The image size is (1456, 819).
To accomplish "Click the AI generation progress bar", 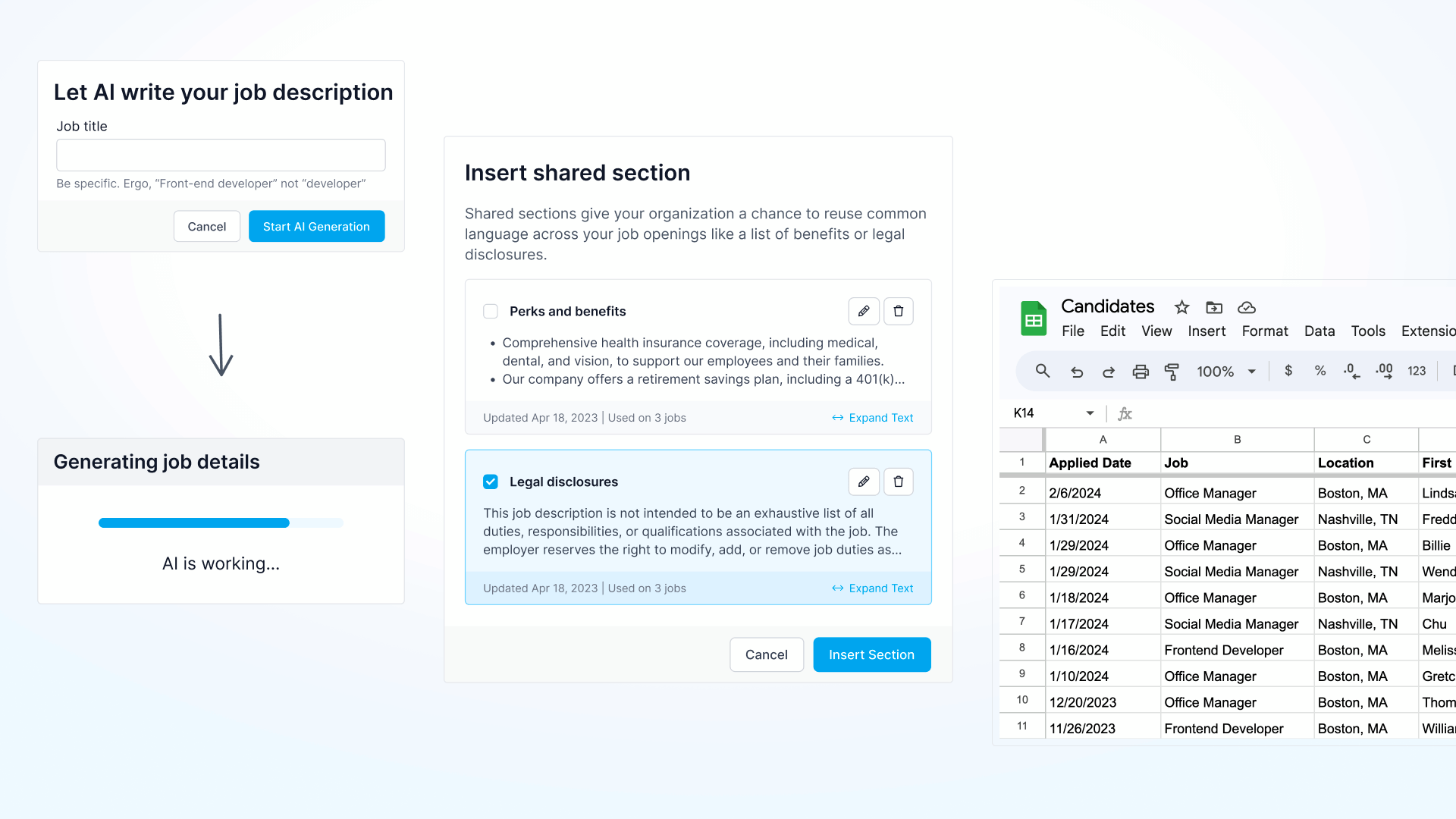I will pos(221,522).
